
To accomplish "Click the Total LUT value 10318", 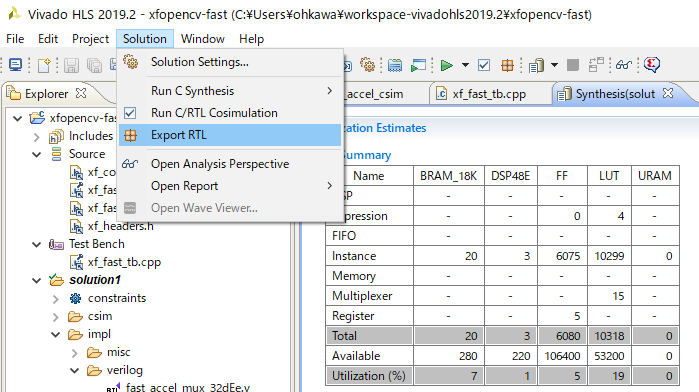I will 609,336.
